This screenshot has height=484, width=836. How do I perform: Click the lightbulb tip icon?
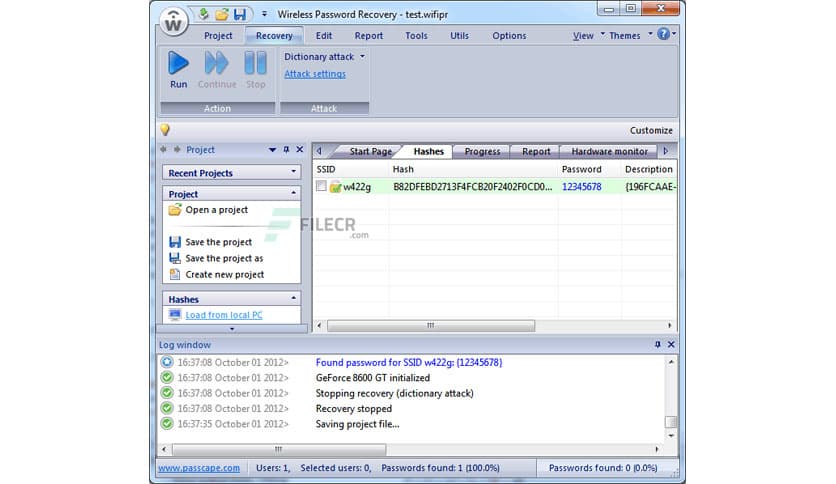pyautogui.click(x=165, y=130)
